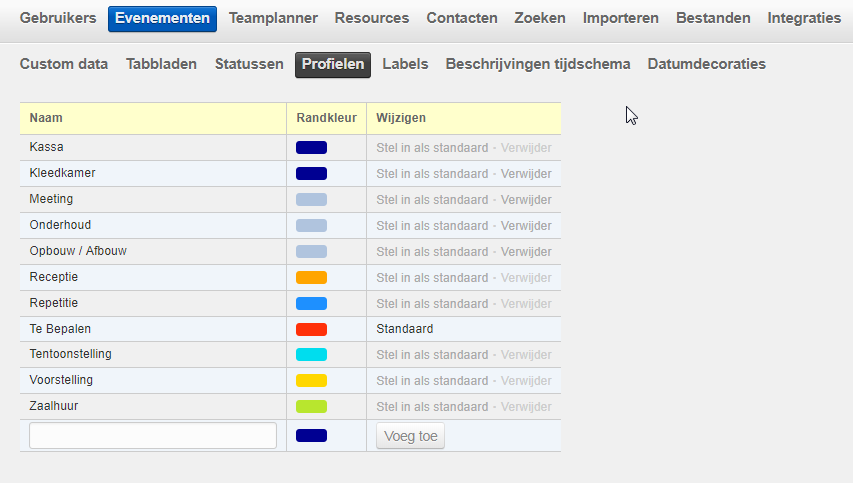Open the green swatch for Zaalhuur
Viewport: 853px width, 483px height.
[x=311, y=407]
